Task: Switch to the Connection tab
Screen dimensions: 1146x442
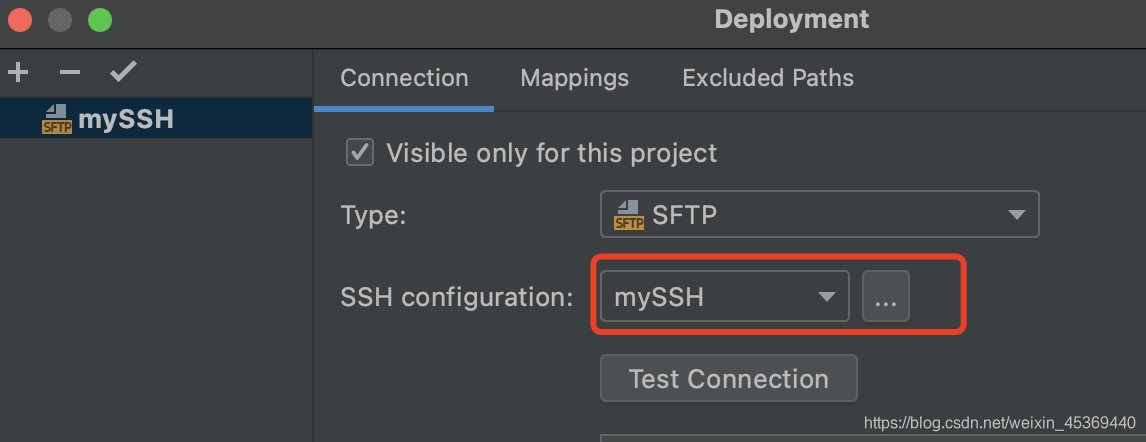Action: click(404, 78)
